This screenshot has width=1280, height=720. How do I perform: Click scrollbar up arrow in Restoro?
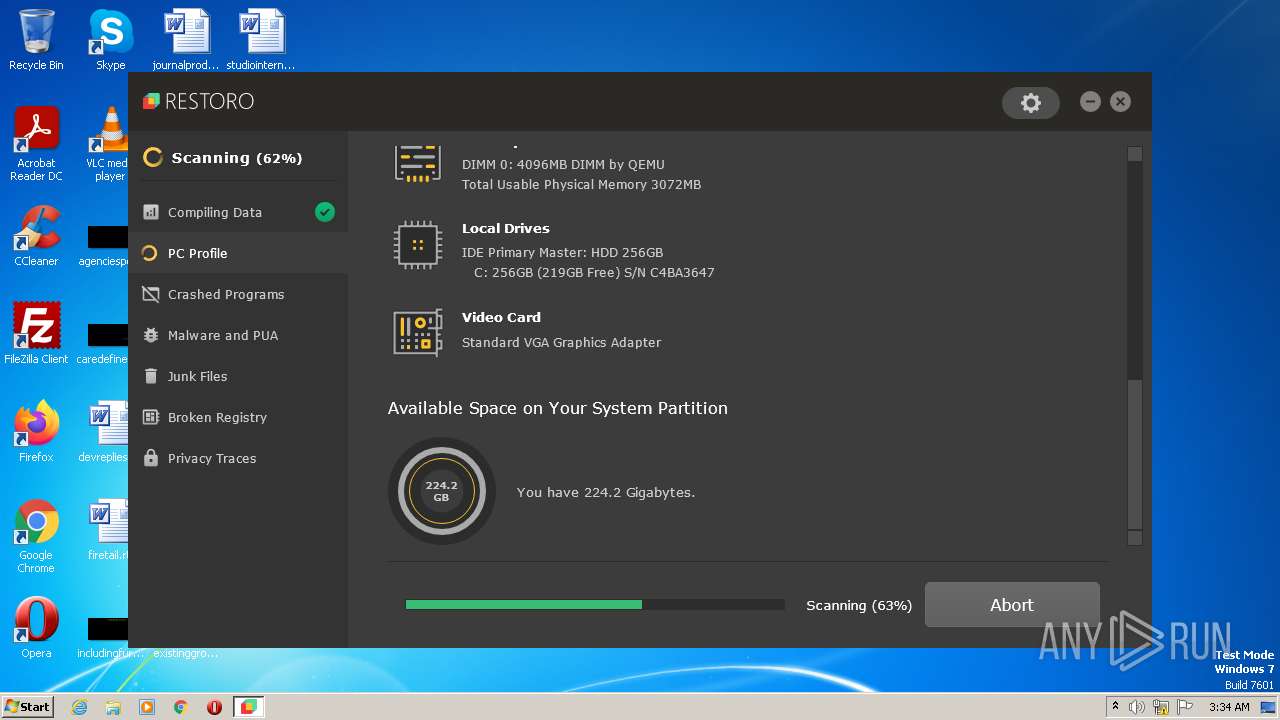coord(1134,154)
